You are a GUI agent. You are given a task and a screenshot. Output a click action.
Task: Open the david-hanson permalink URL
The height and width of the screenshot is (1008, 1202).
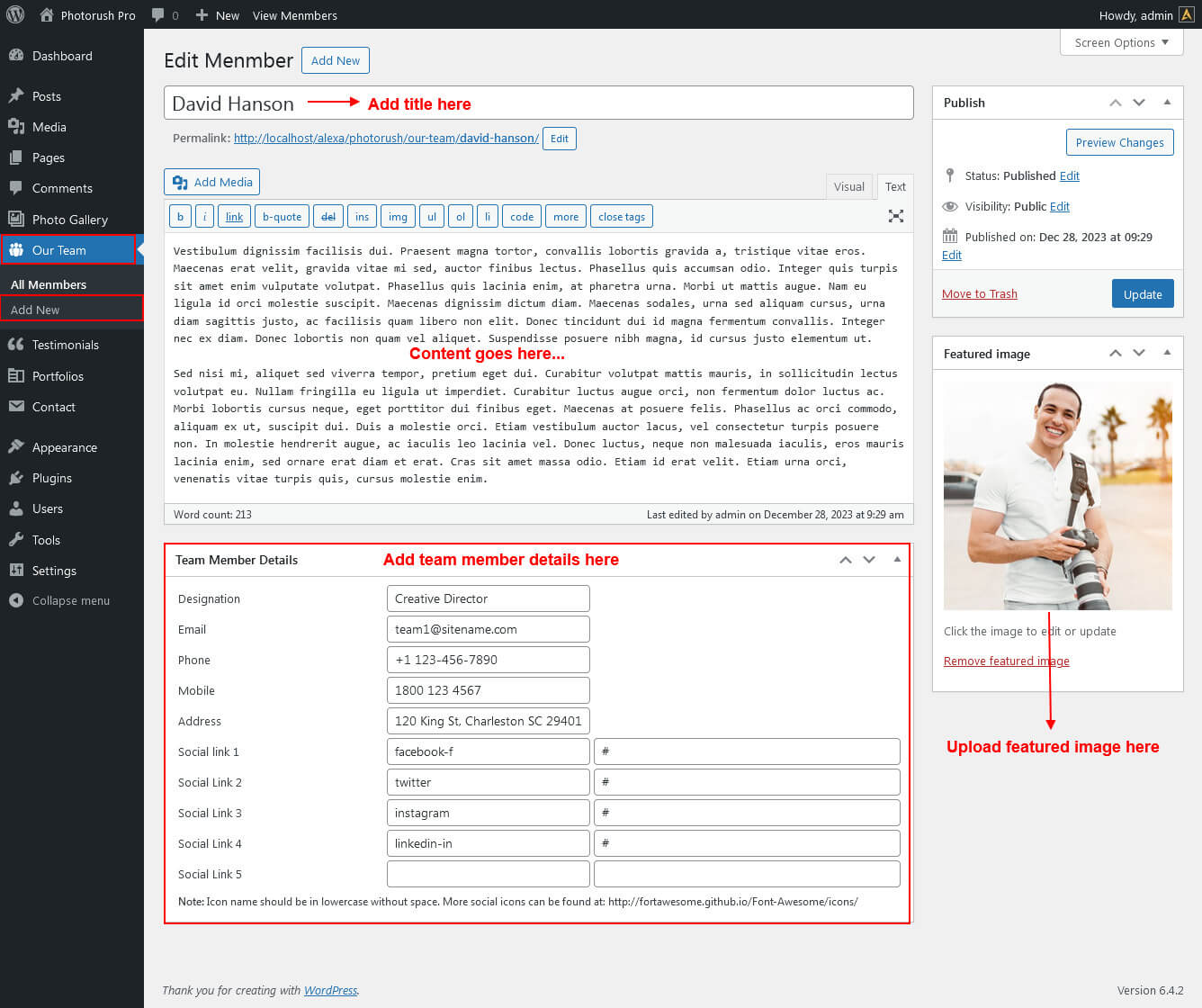pos(386,138)
